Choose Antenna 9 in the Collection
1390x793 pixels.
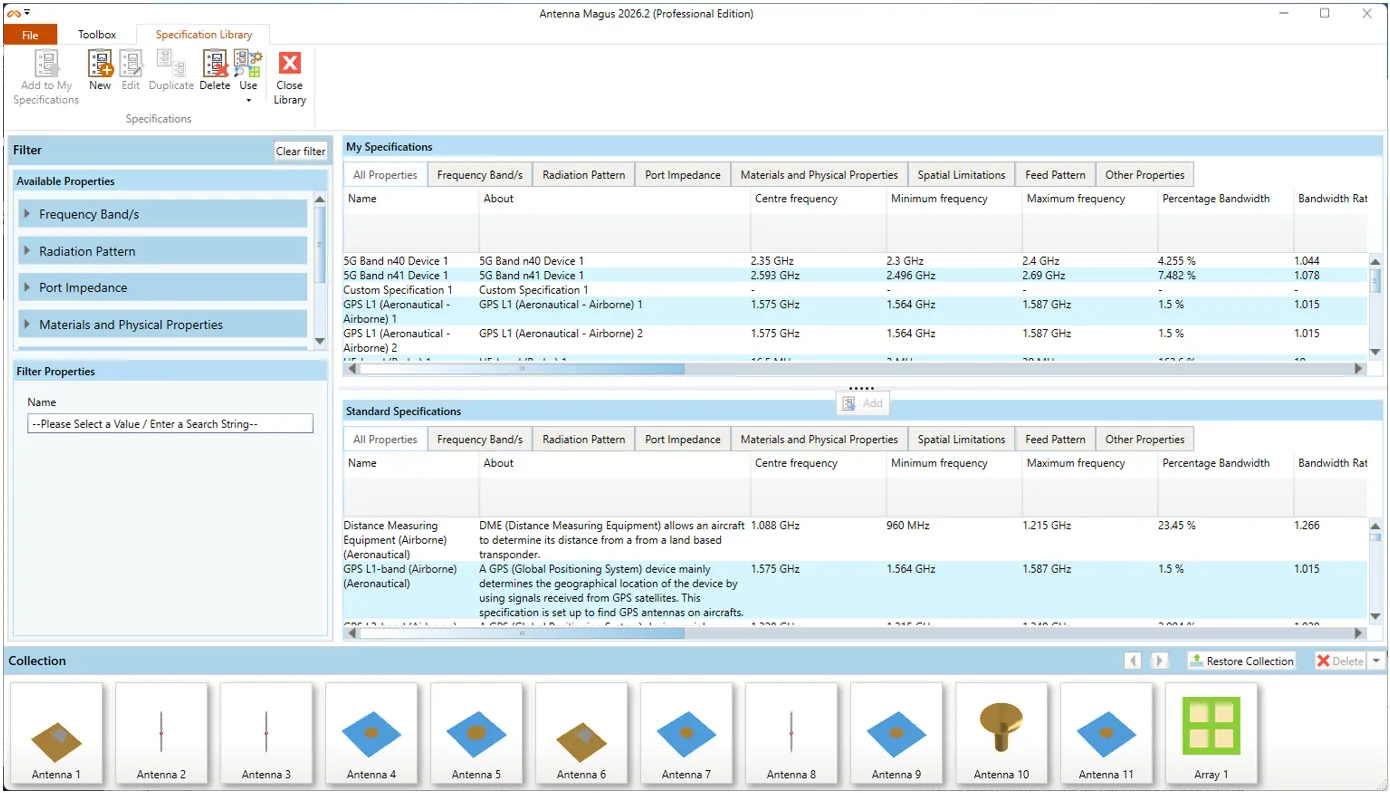pos(896,733)
